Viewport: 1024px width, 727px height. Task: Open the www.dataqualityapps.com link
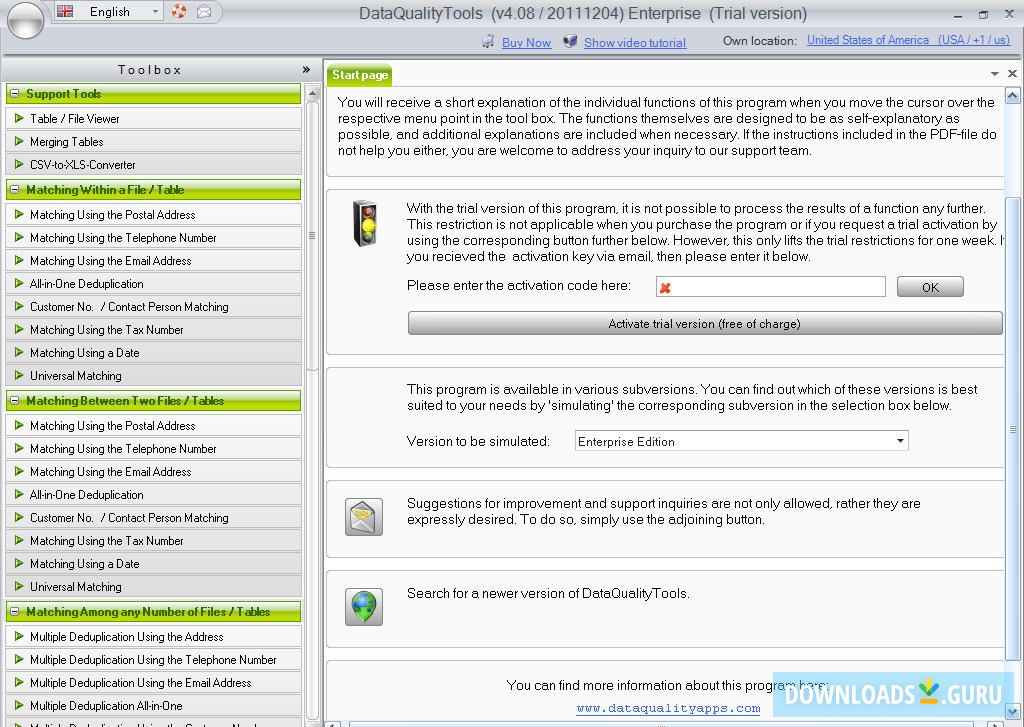point(668,708)
